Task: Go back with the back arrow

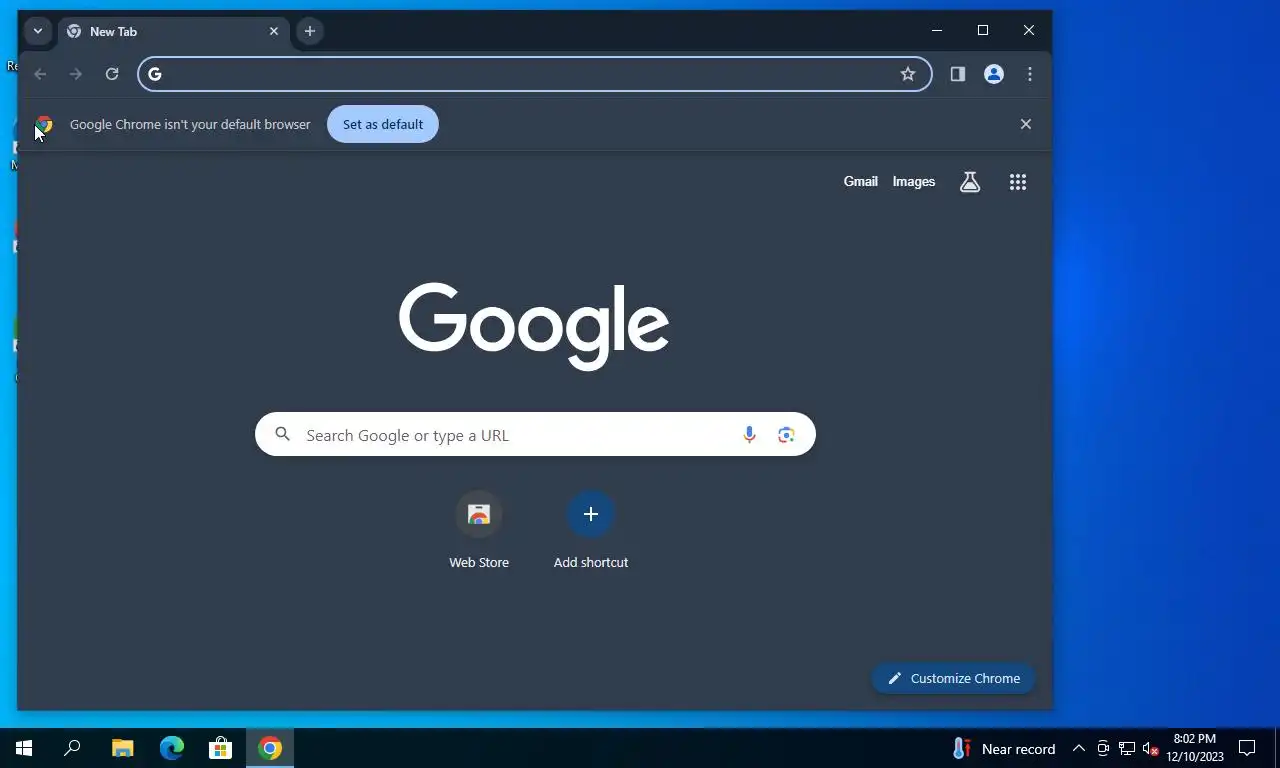Action: (40, 74)
